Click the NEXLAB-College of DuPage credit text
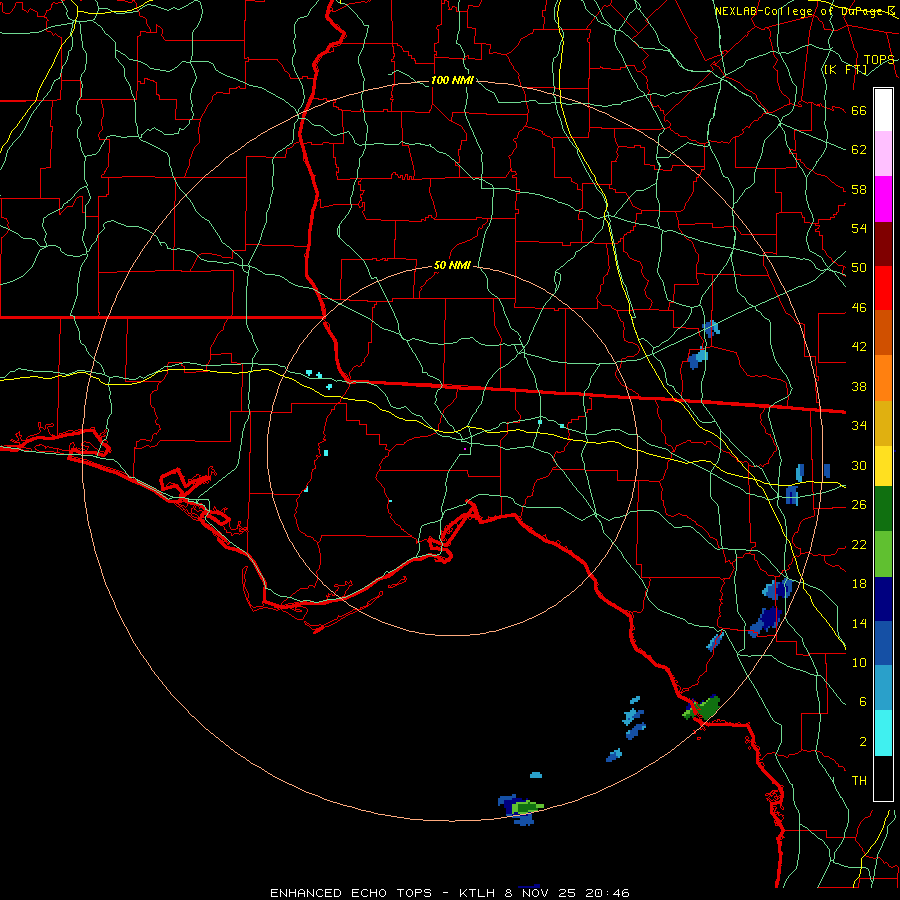Image resolution: width=900 pixels, height=900 pixels. [x=805, y=11]
